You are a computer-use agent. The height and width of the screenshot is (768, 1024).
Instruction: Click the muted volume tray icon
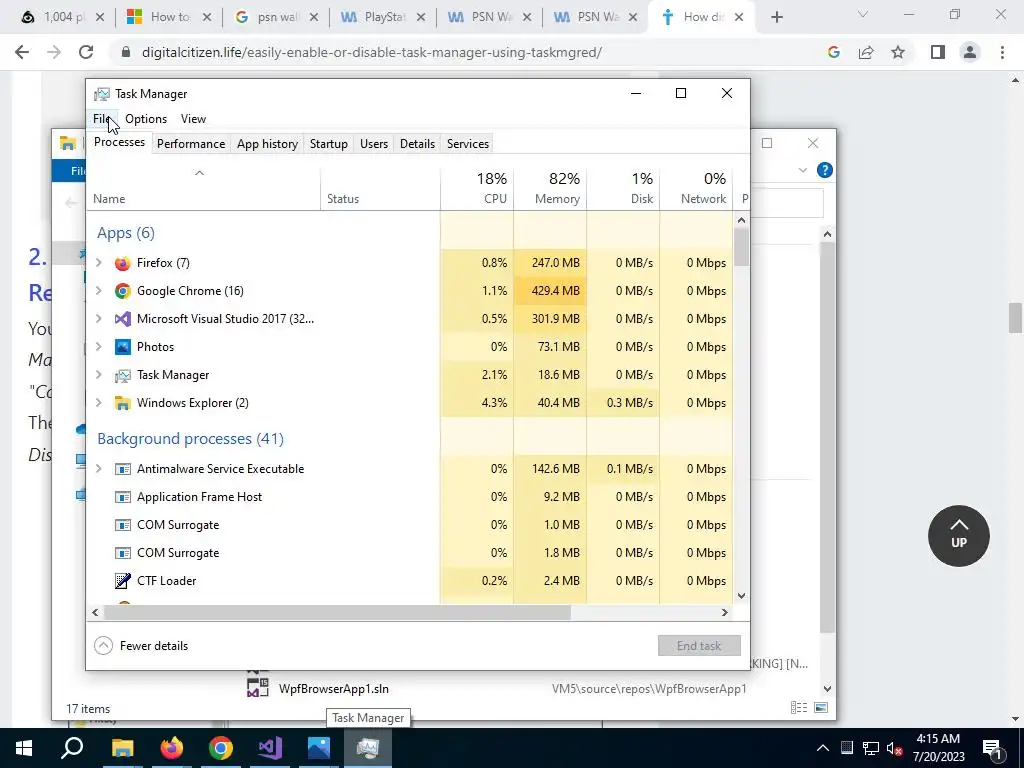[x=895, y=748]
